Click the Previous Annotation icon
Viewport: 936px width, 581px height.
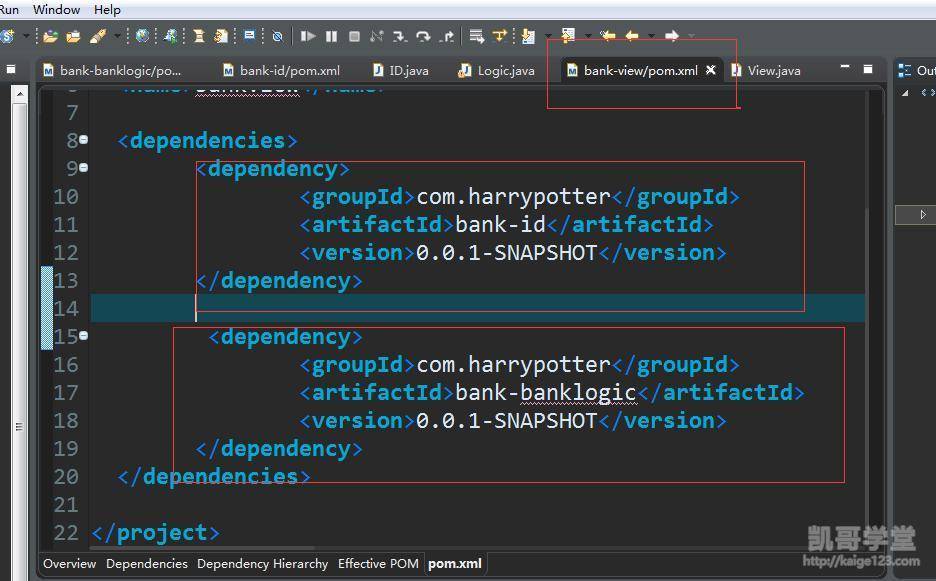click(x=568, y=36)
